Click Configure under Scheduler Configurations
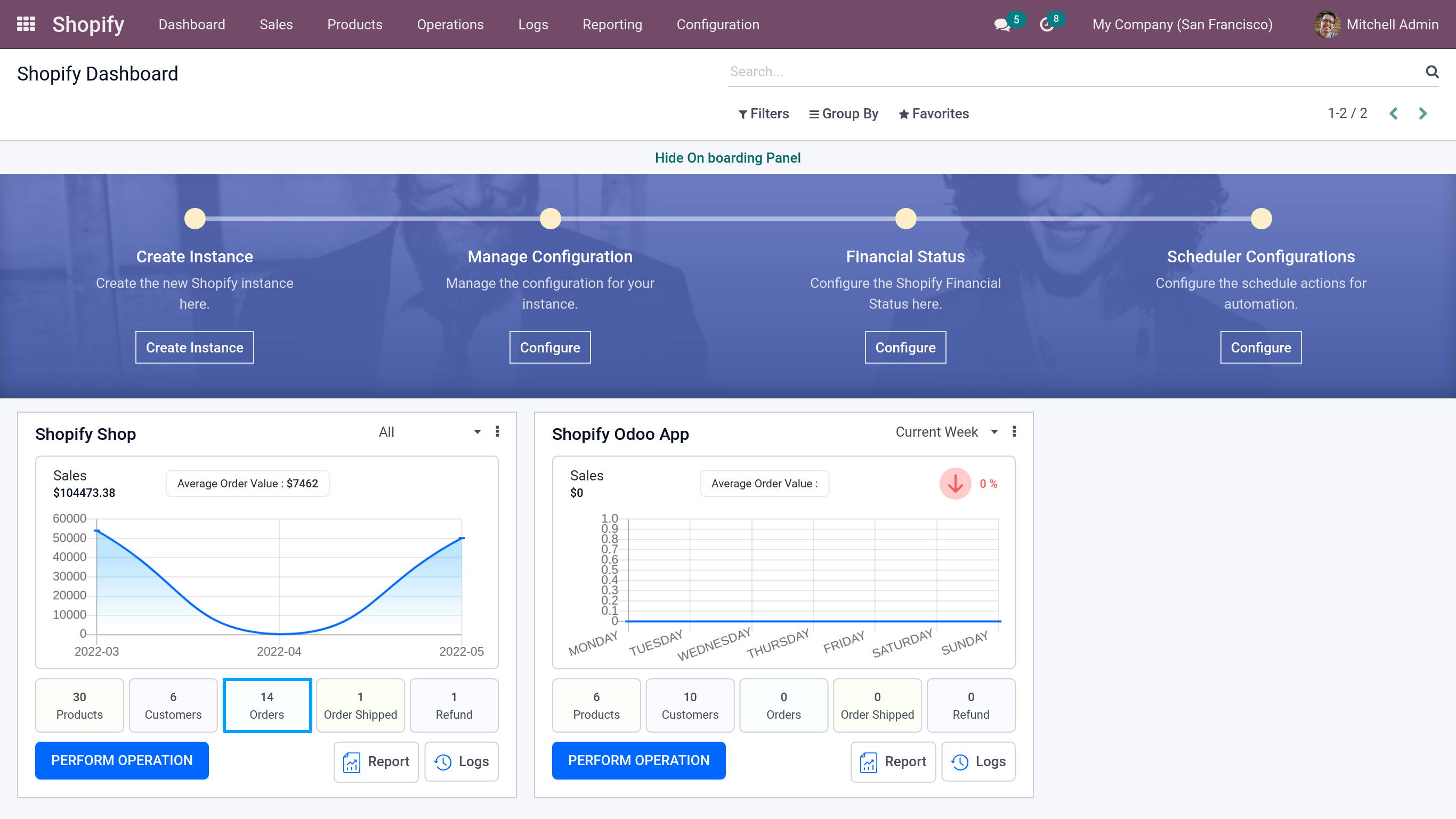 click(x=1261, y=347)
